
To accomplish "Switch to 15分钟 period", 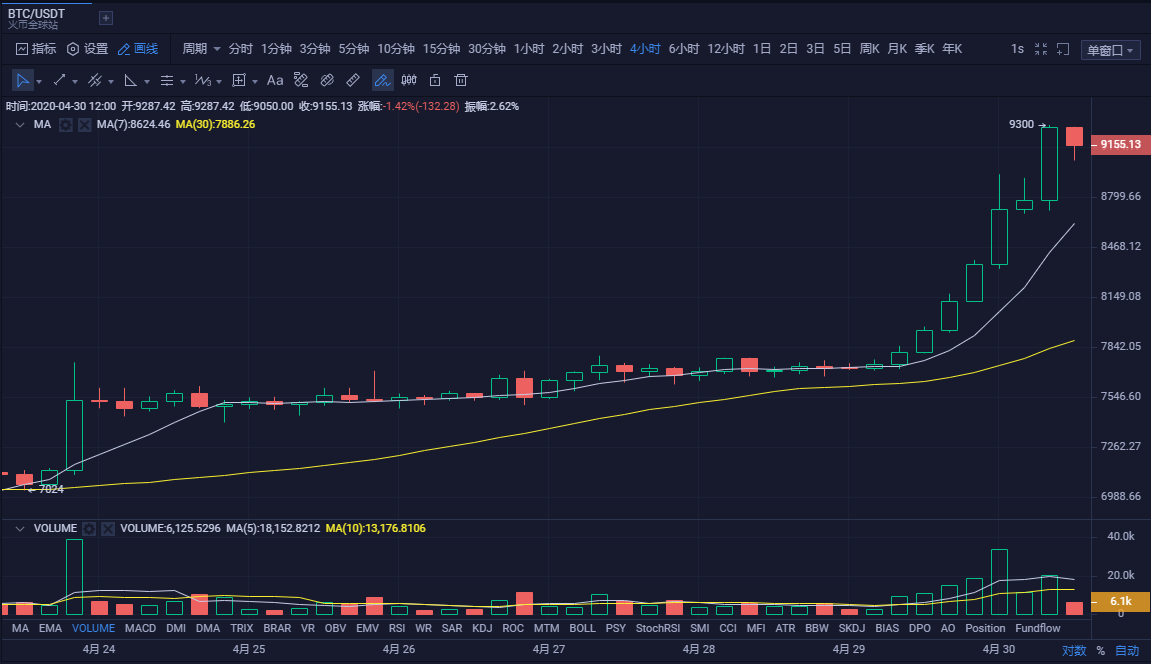I will click(441, 48).
